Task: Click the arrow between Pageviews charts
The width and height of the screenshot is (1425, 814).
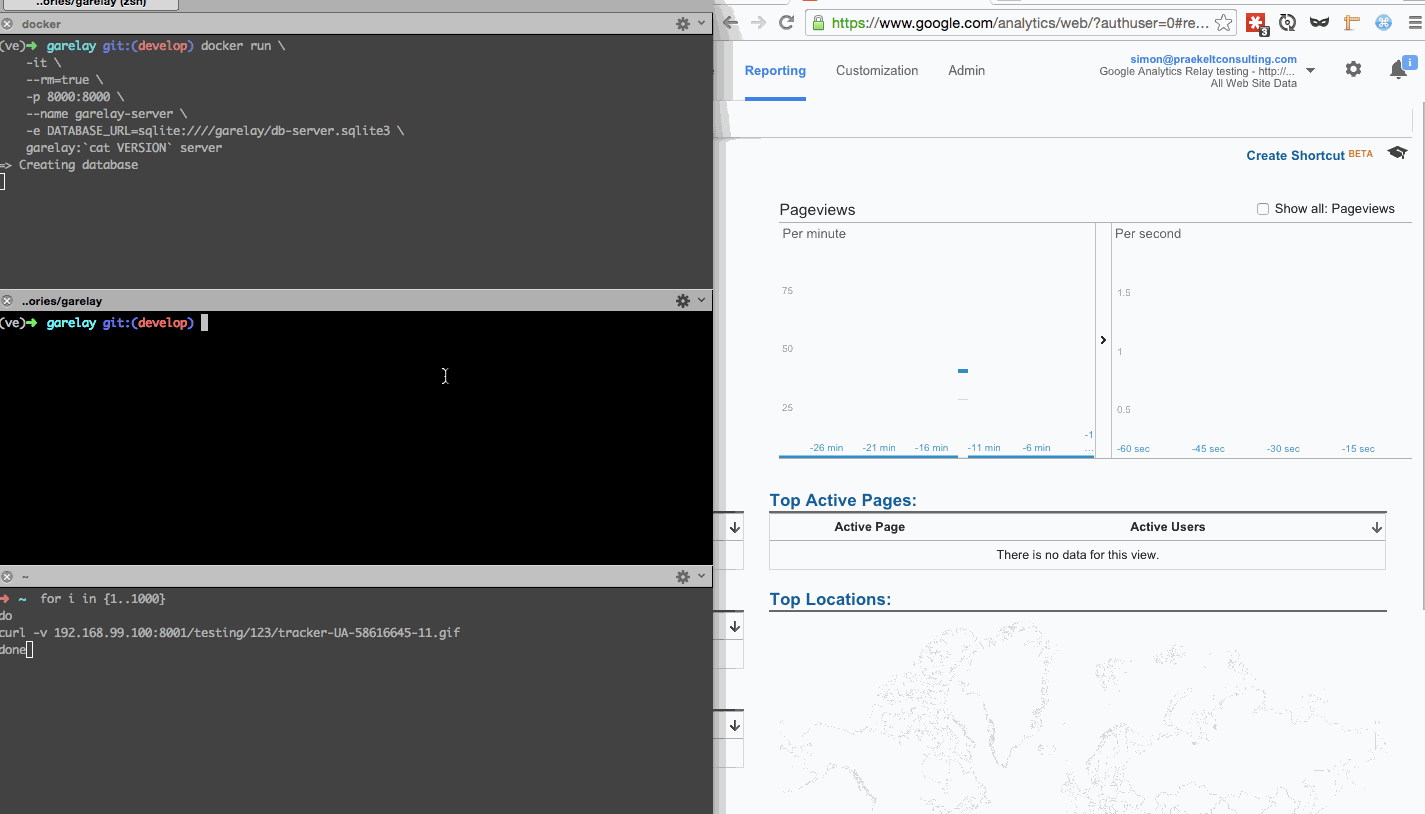Action: tap(1103, 340)
